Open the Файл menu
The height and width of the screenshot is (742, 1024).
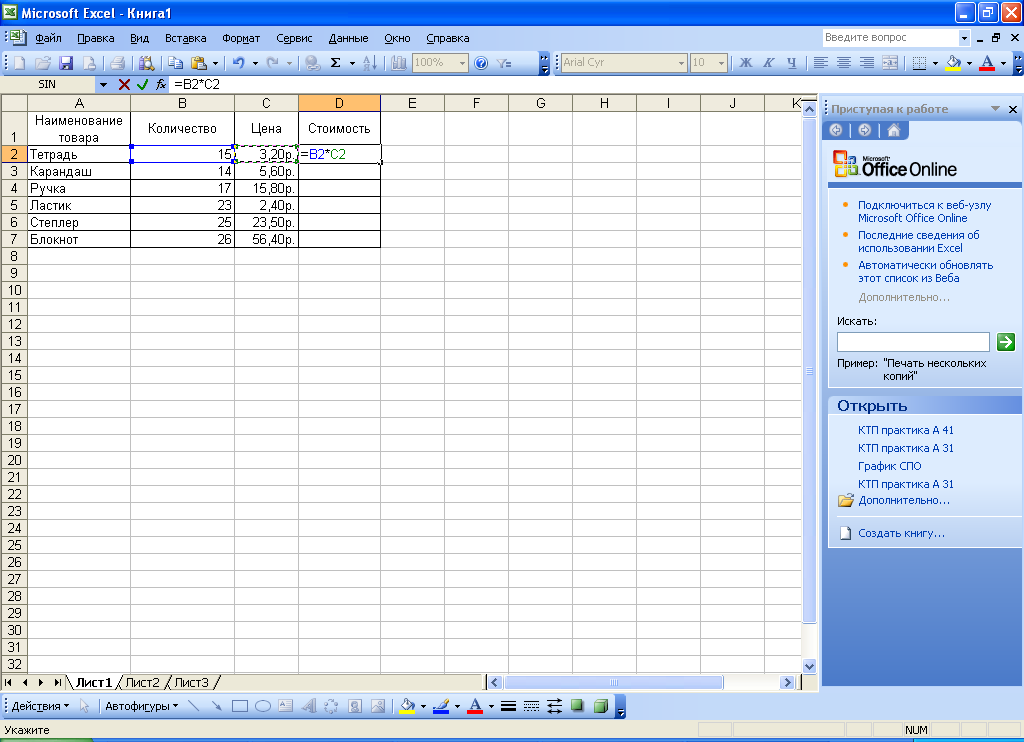pos(48,38)
